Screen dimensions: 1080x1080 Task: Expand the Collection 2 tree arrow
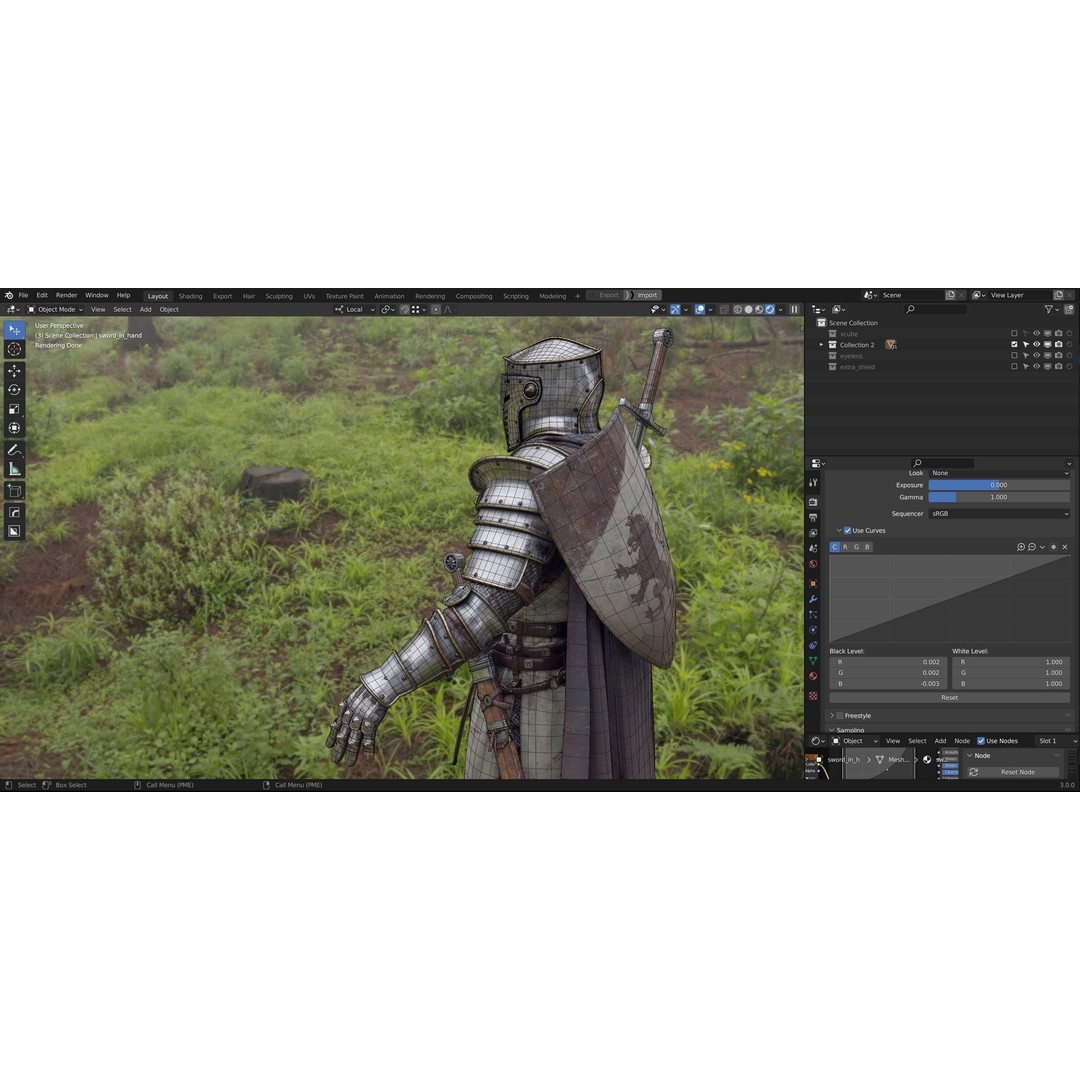821,344
